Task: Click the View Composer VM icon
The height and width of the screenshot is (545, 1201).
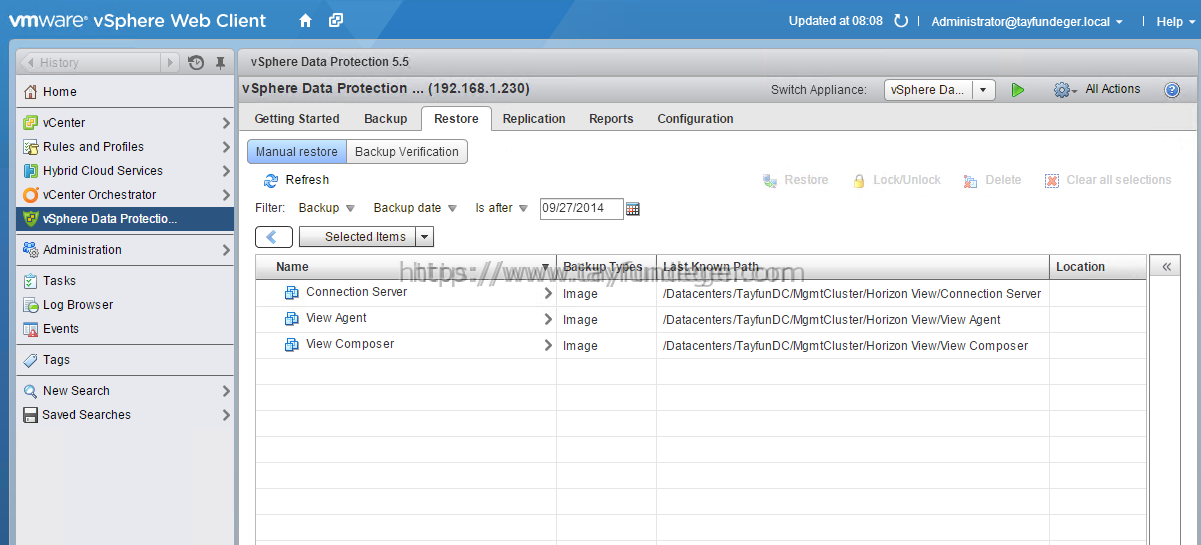Action: point(292,345)
